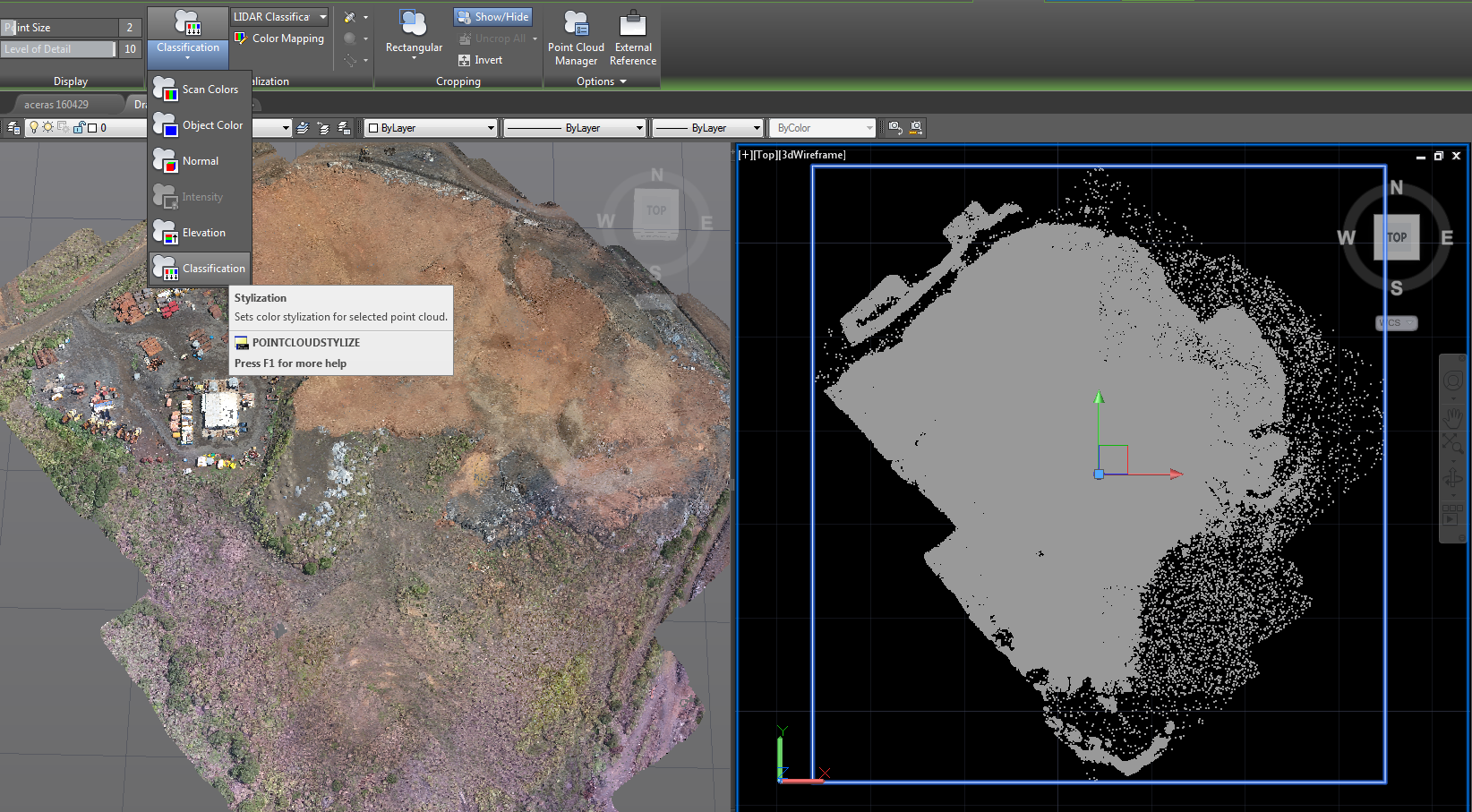1472x812 pixels.
Task: Click the Top face of the ViewCube
Action: pos(1395,237)
